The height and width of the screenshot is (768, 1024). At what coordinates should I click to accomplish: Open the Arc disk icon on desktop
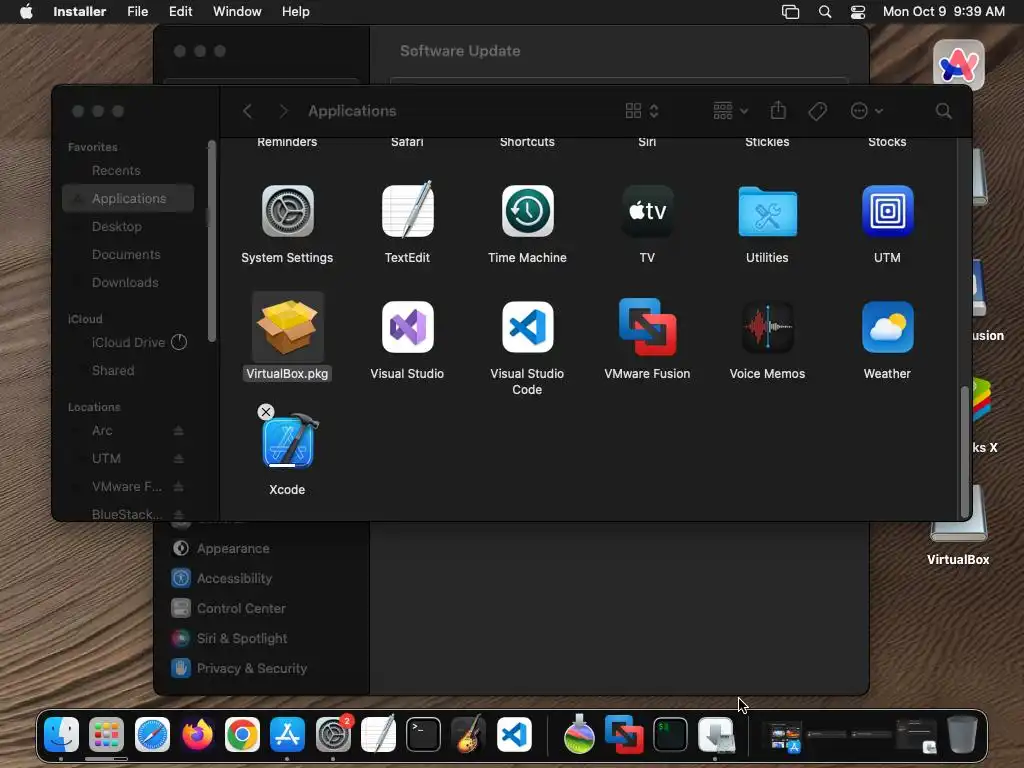[959, 64]
